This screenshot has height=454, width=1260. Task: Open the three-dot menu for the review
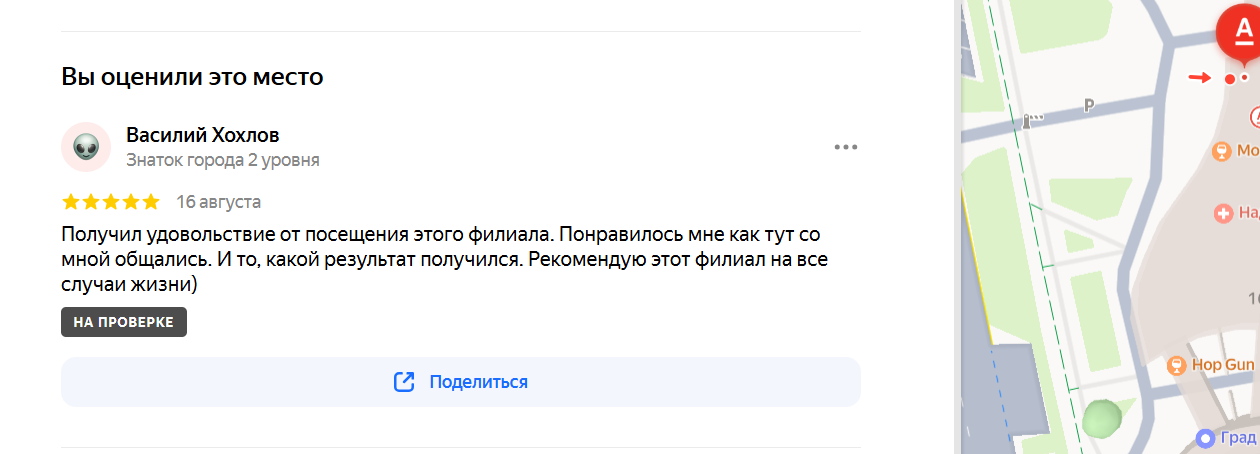(x=846, y=148)
